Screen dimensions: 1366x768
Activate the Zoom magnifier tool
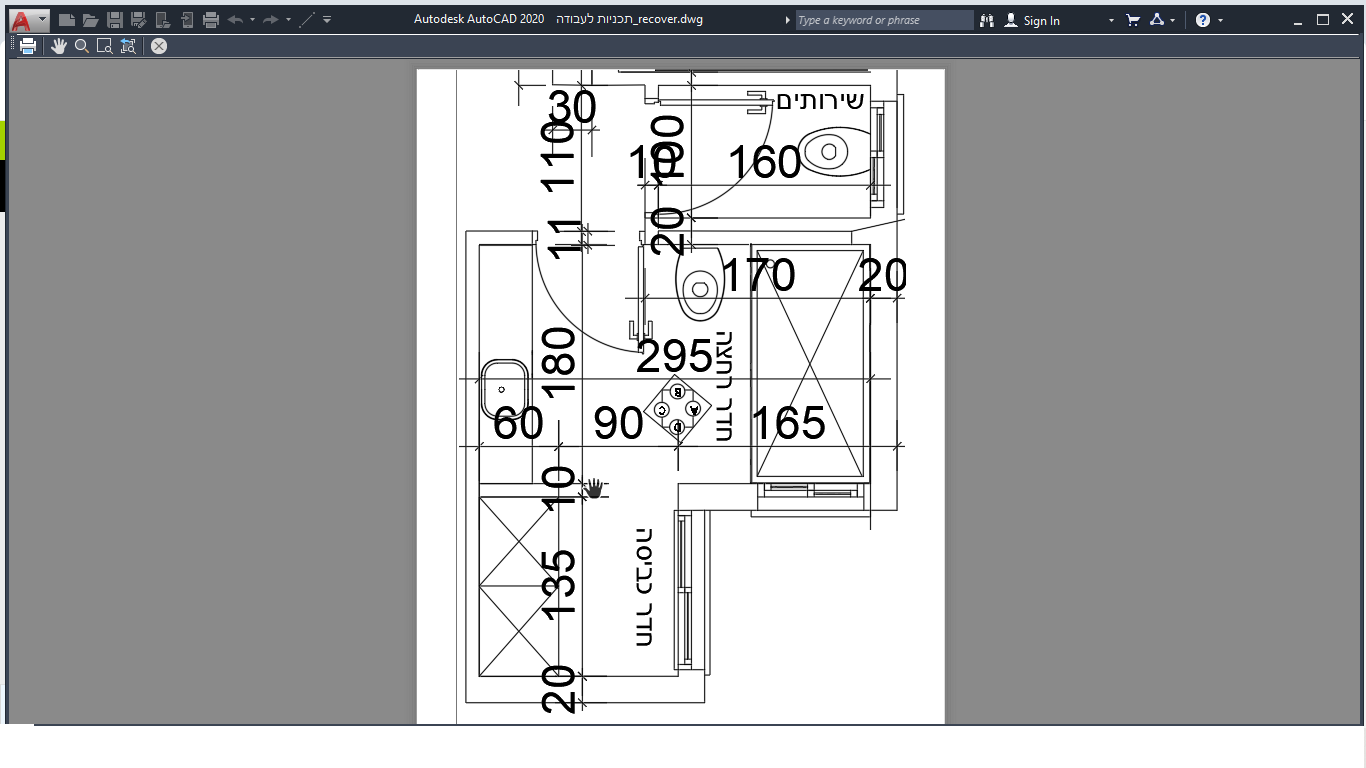(x=82, y=46)
